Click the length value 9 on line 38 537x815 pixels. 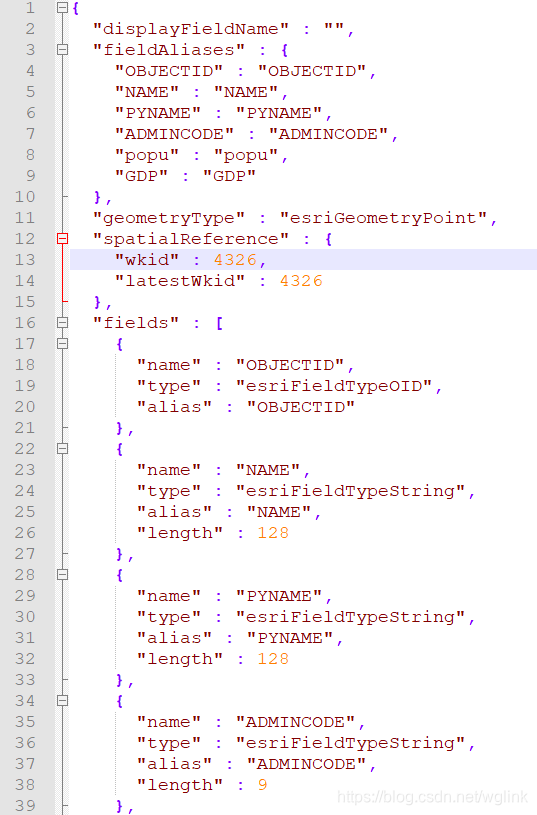(x=263, y=785)
